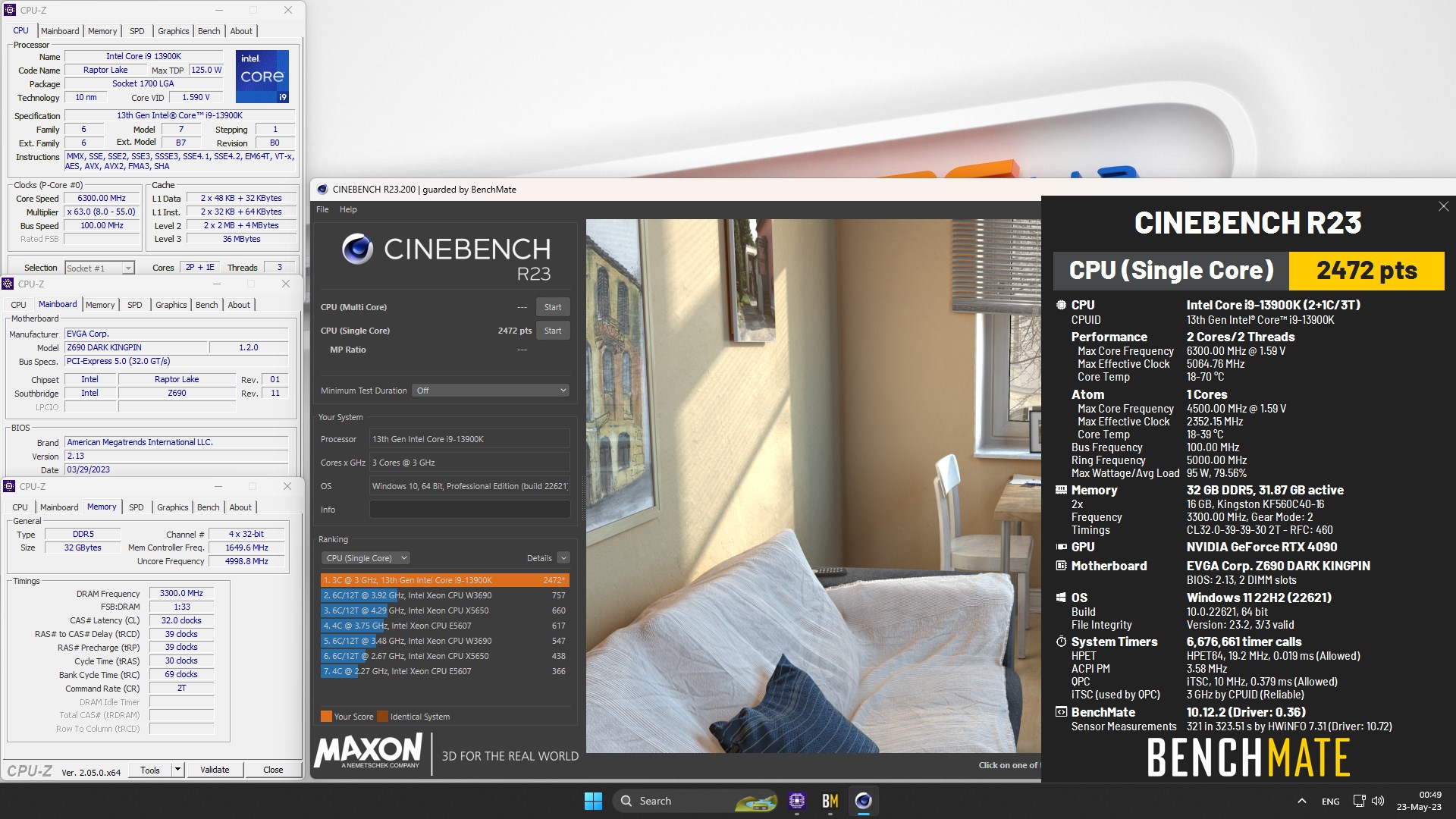Viewport: 1456px width, 819px height.
Task: Click CPU-Z icon in middle window title
Action: [x=8, y=284]
